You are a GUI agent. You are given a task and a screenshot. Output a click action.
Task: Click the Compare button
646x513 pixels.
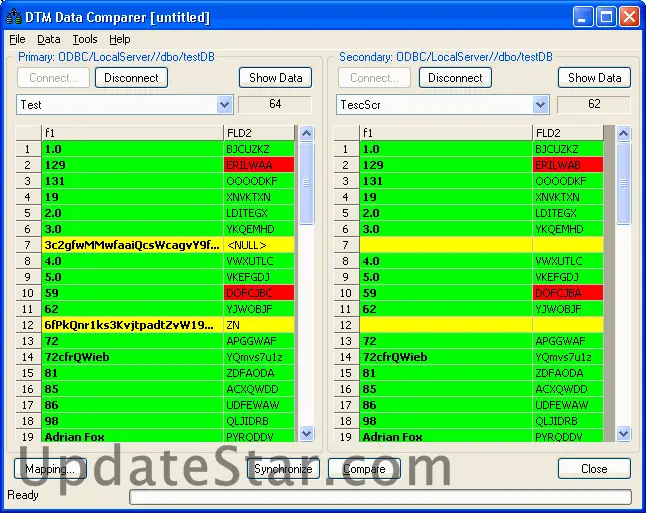(364, 469)
